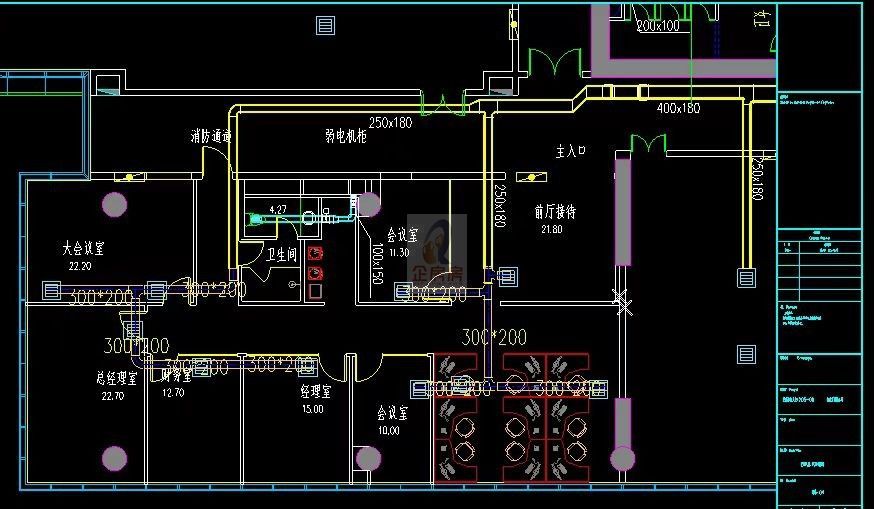Image resolution: width=874 pixels, height=509 pixels.
Task: Select the red fixtures beside 卫生间
Action: point(315,271)
